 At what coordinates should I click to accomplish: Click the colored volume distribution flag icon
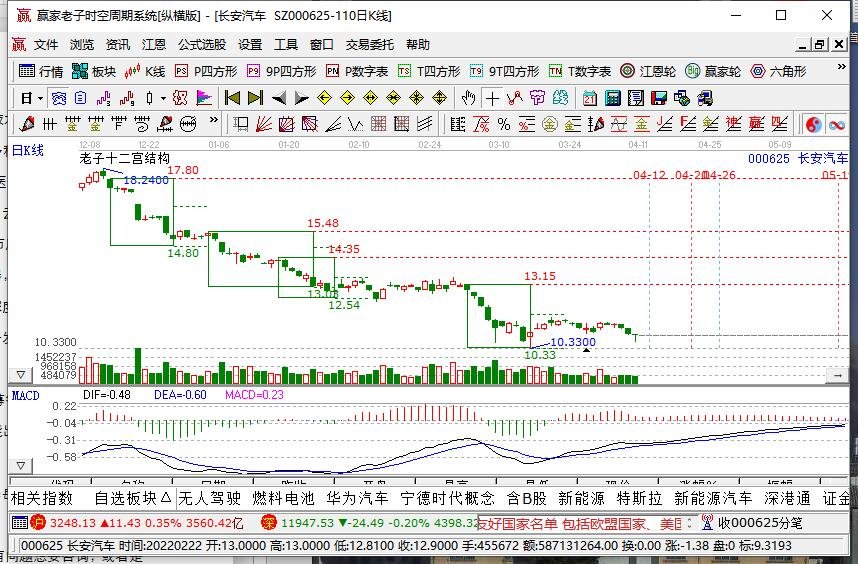pyautogui.click(x=204, y=98)
